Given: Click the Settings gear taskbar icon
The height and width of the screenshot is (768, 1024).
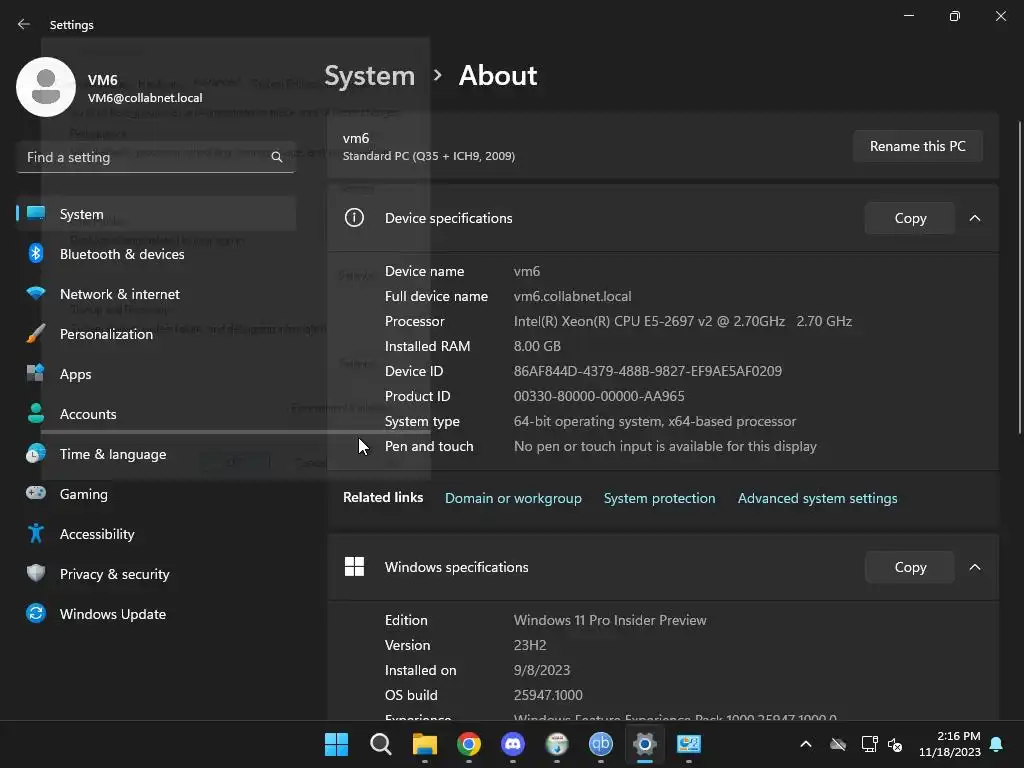Looking at the screenshot, I should tap(645, 744).
